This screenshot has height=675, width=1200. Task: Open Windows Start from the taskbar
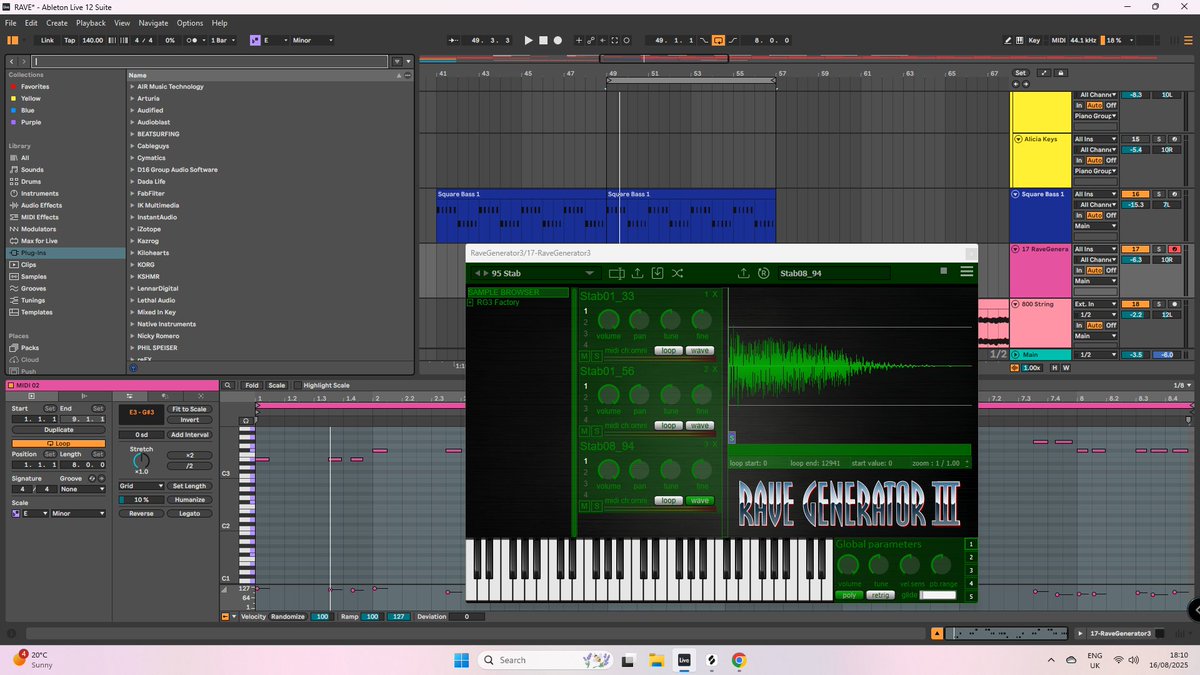[461, 660]
